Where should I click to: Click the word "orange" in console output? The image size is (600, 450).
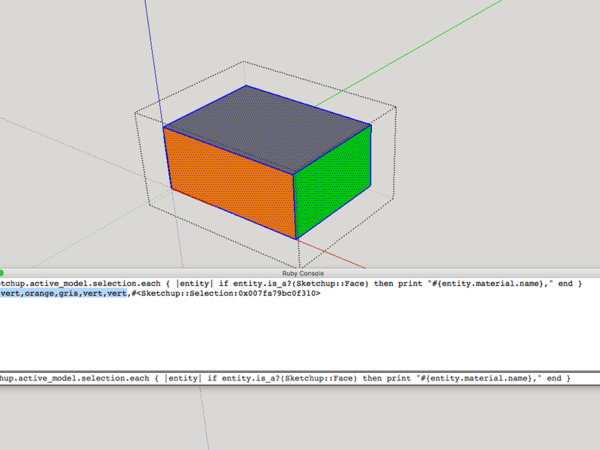[x=41, y=294]
